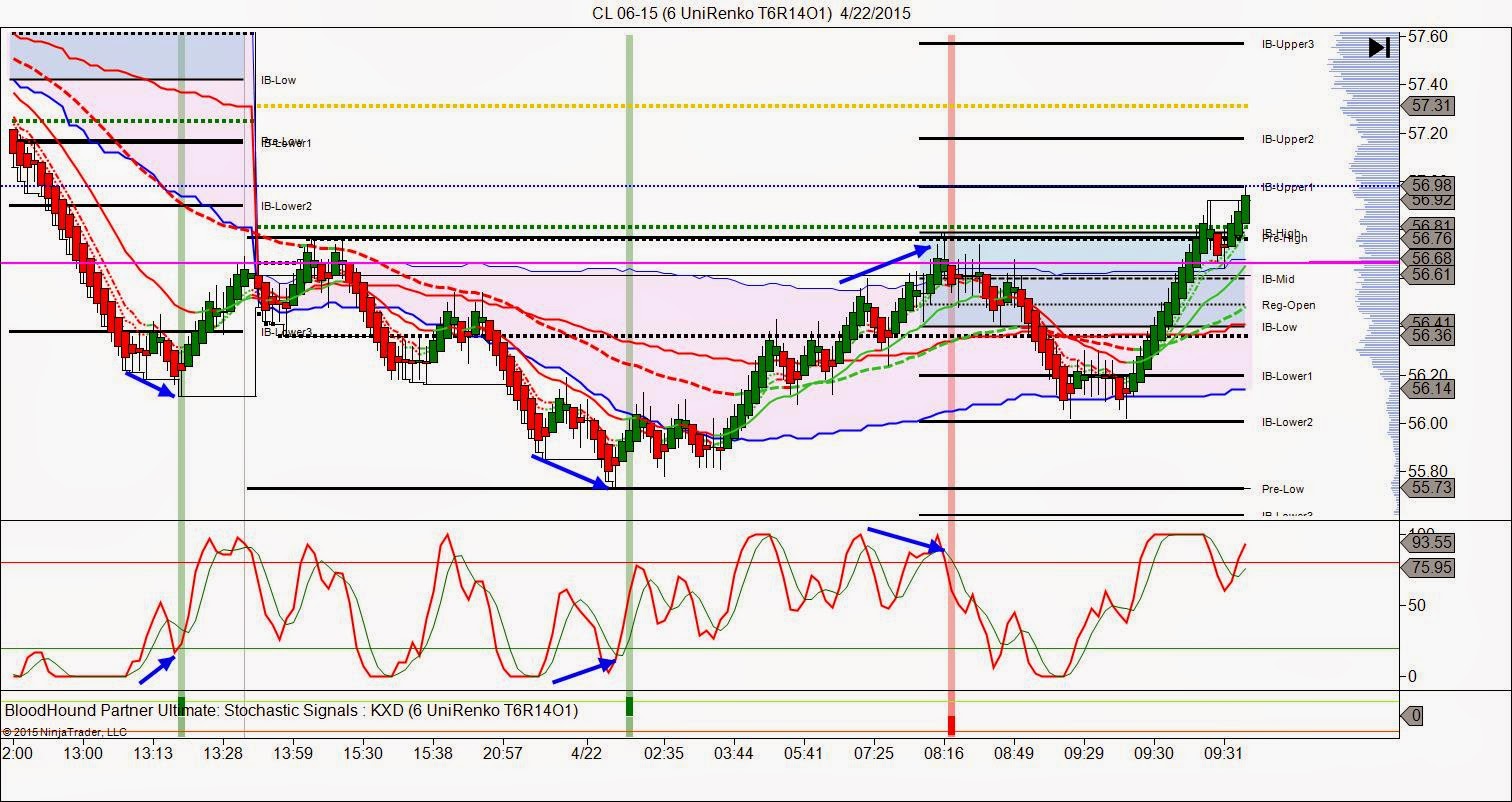Select the IB-Upper3 level label
Viewport: 1512px width, 802px height.
(x=1288, y=44)
